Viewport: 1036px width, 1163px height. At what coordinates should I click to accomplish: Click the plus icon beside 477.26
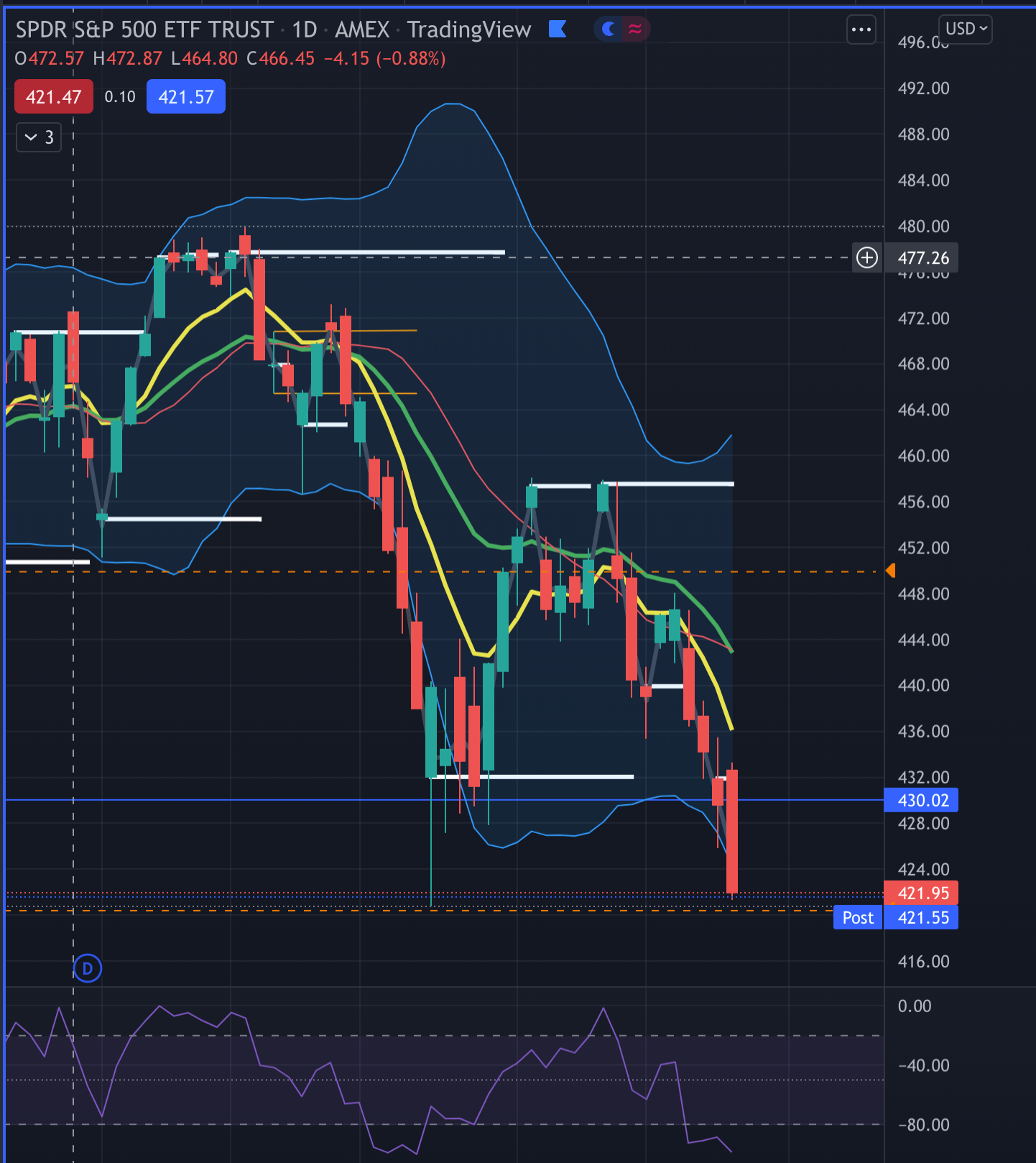867,257
